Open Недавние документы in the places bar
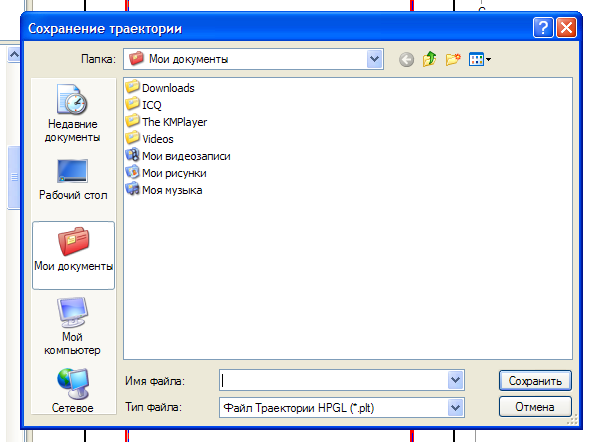 72,113
